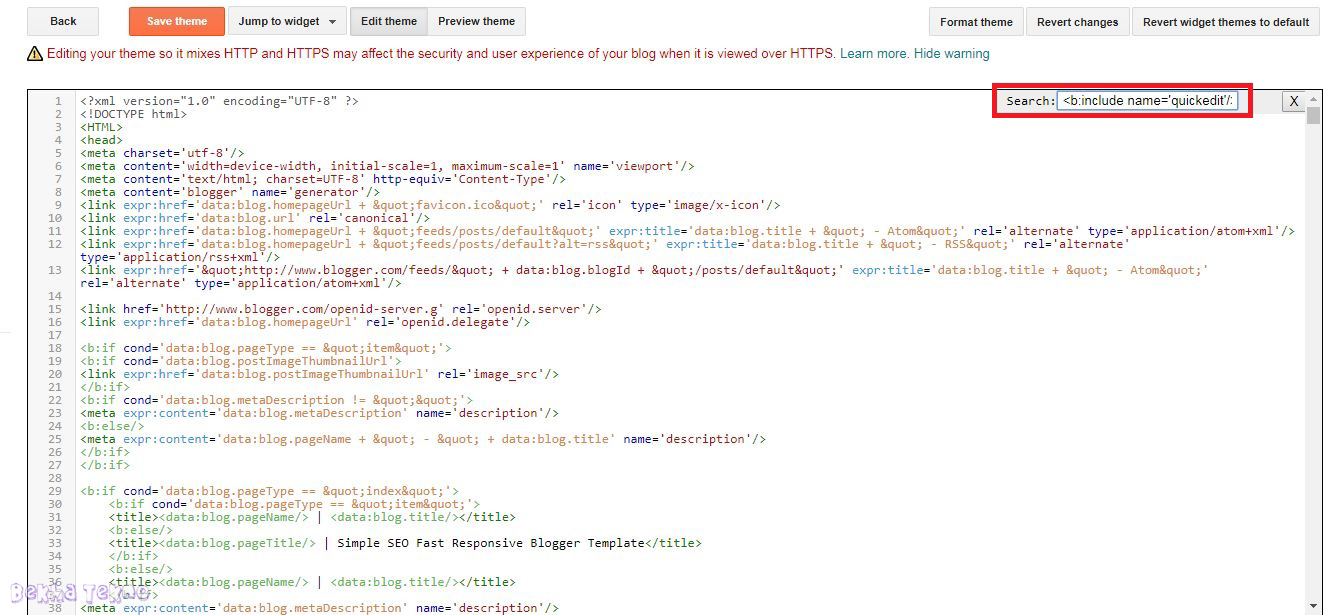Click line number 1 in gutter

click(x=58, y=101)
